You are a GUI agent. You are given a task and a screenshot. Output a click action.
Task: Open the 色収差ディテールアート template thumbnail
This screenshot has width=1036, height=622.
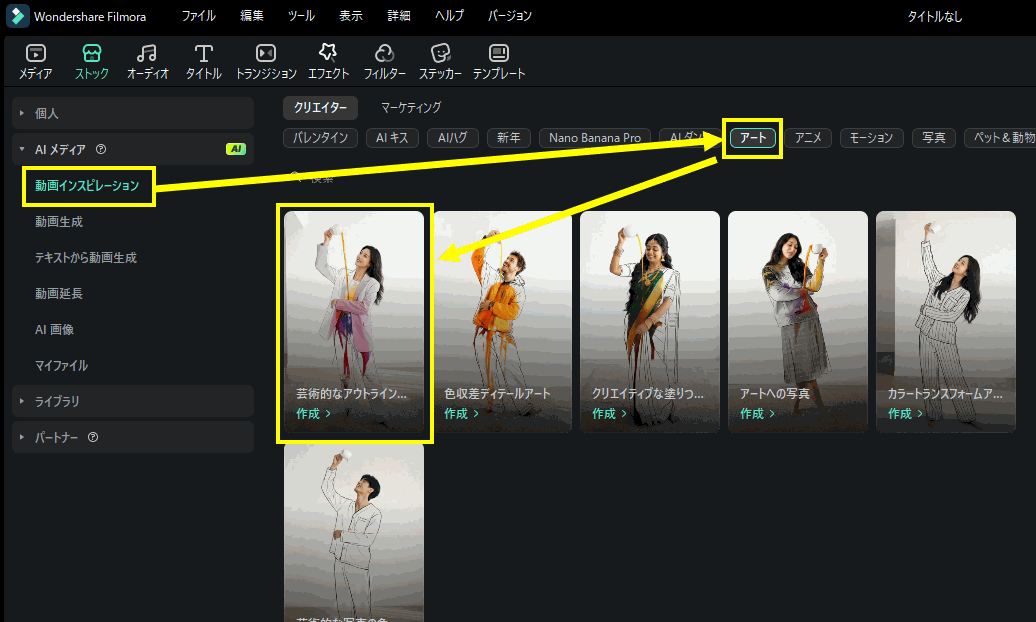(x=502, y=322)
